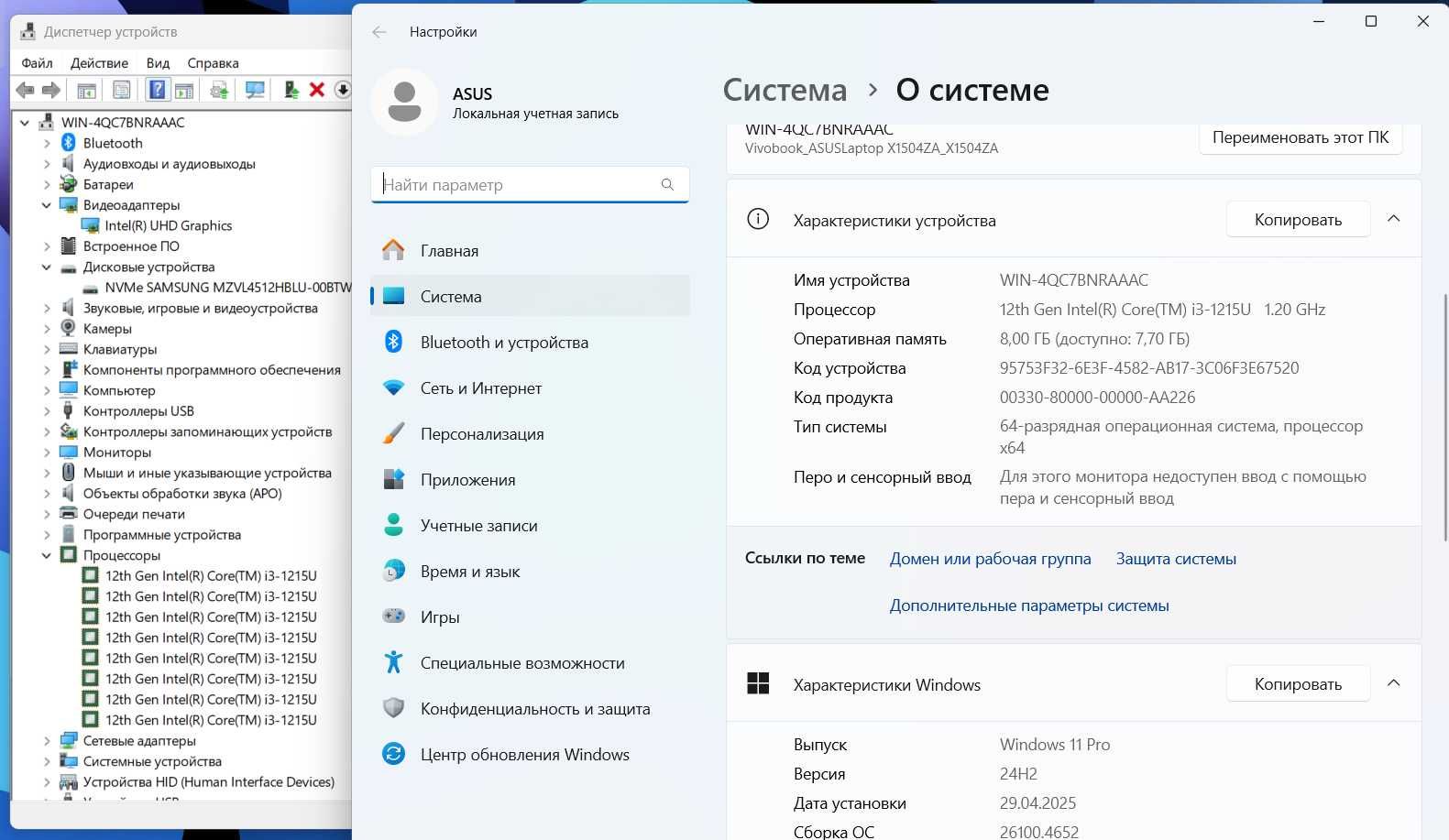Open Приложения settings page
Screen dimensions: 1449x840
530,480
